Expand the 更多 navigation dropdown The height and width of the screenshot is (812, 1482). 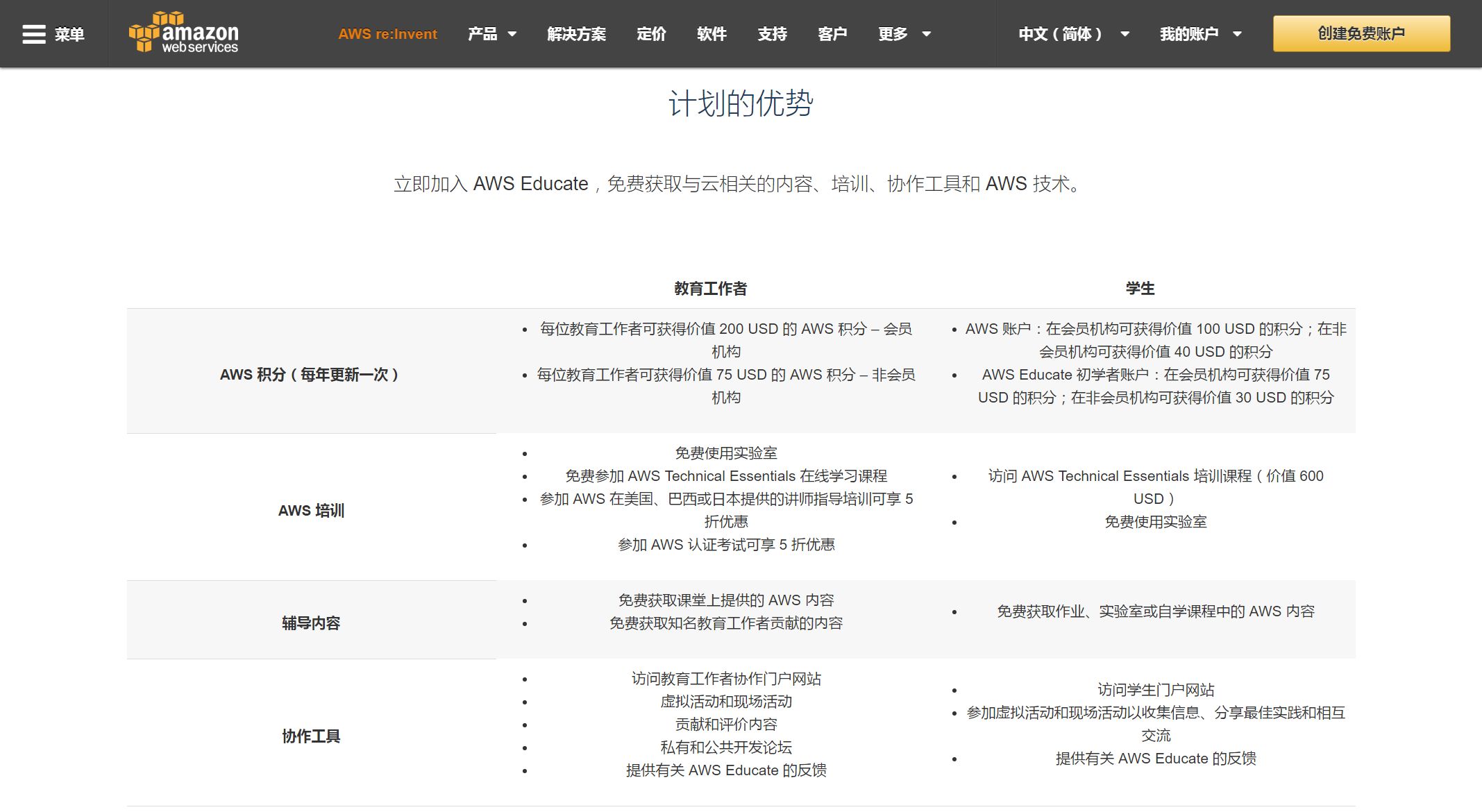click(903, 34)
